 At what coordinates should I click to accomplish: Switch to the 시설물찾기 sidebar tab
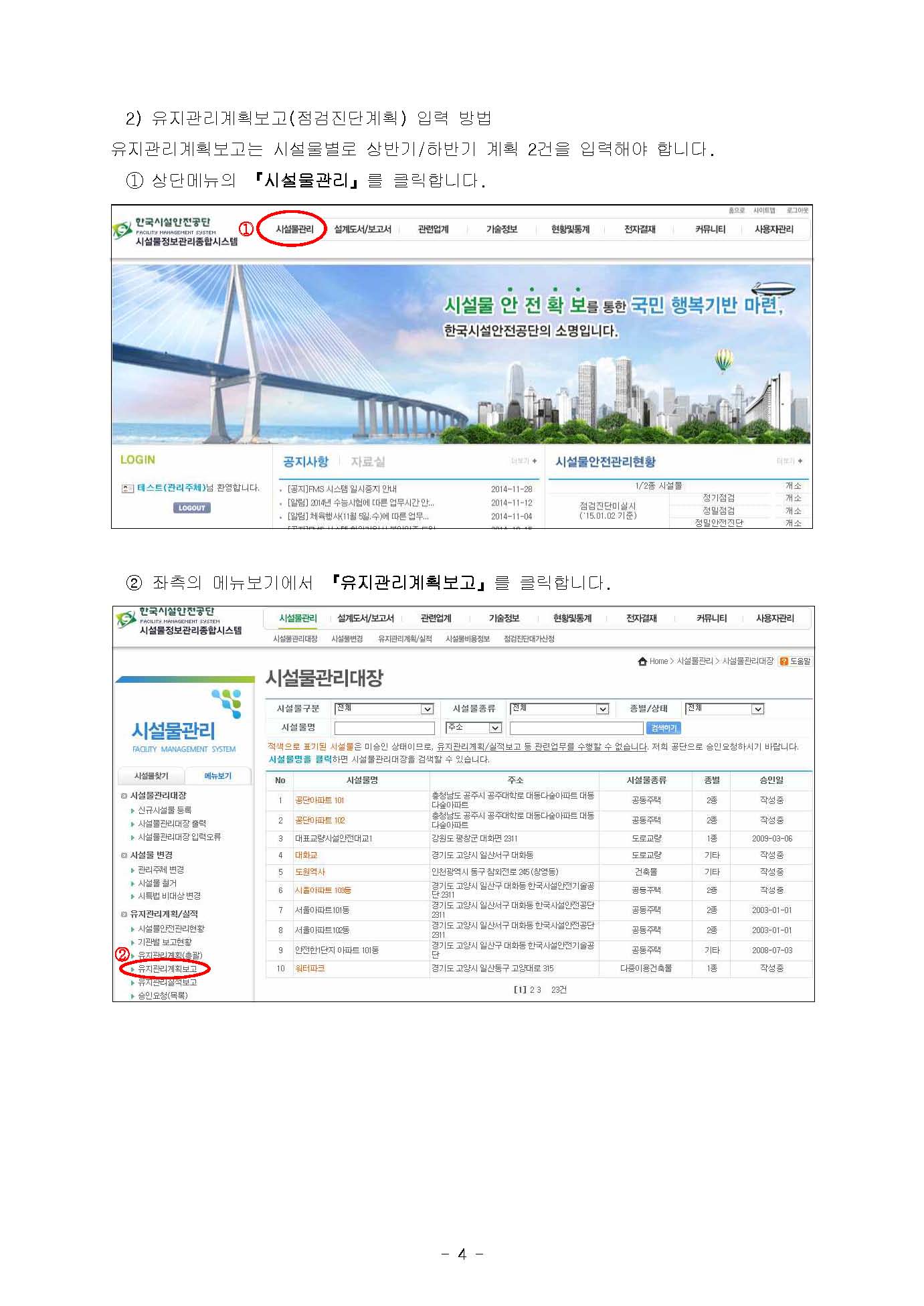(151, 776)
